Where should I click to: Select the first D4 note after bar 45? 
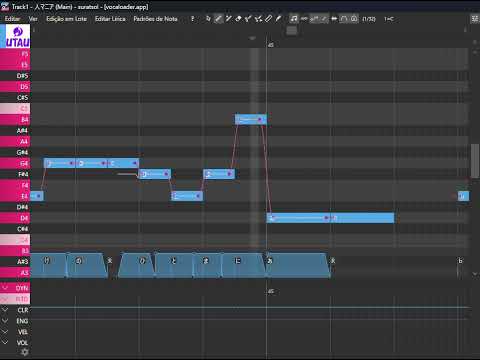pos(298,218)
